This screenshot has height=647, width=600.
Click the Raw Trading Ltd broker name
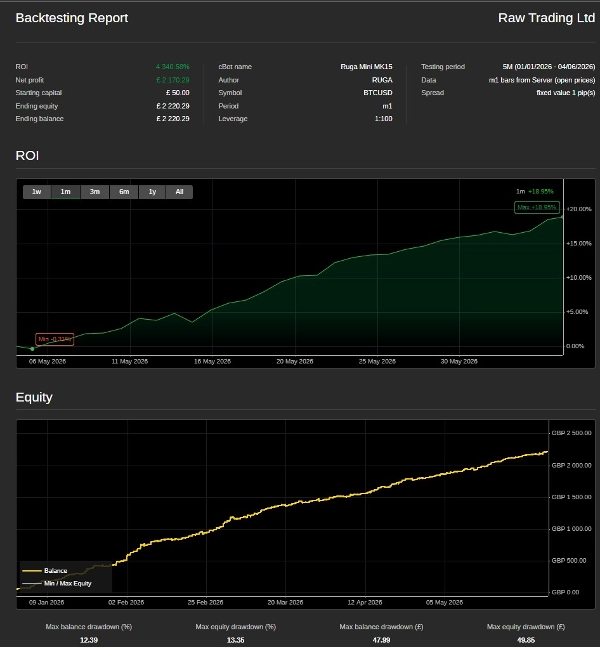(x=546, y=18)
